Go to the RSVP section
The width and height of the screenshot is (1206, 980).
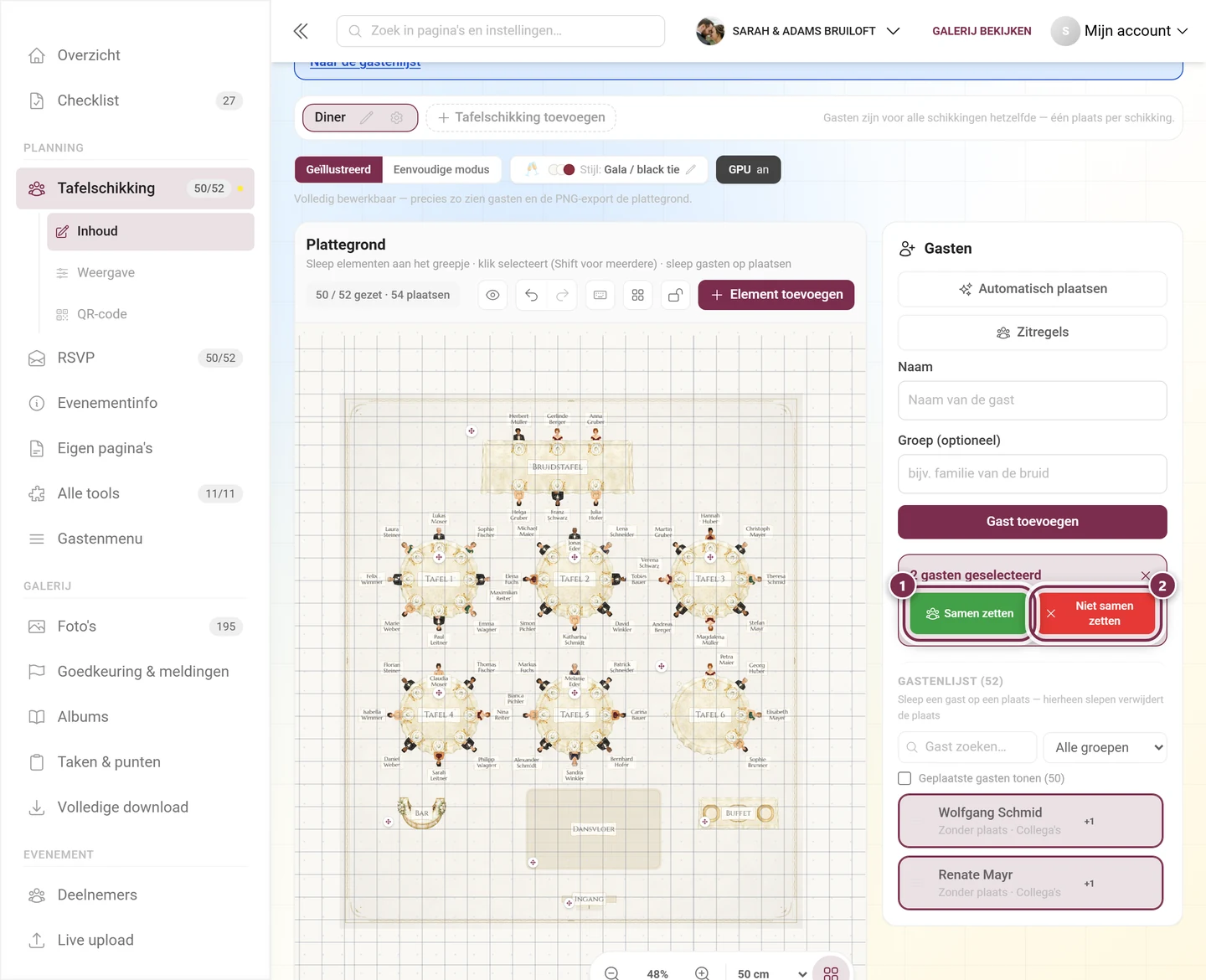click(135, 358)
